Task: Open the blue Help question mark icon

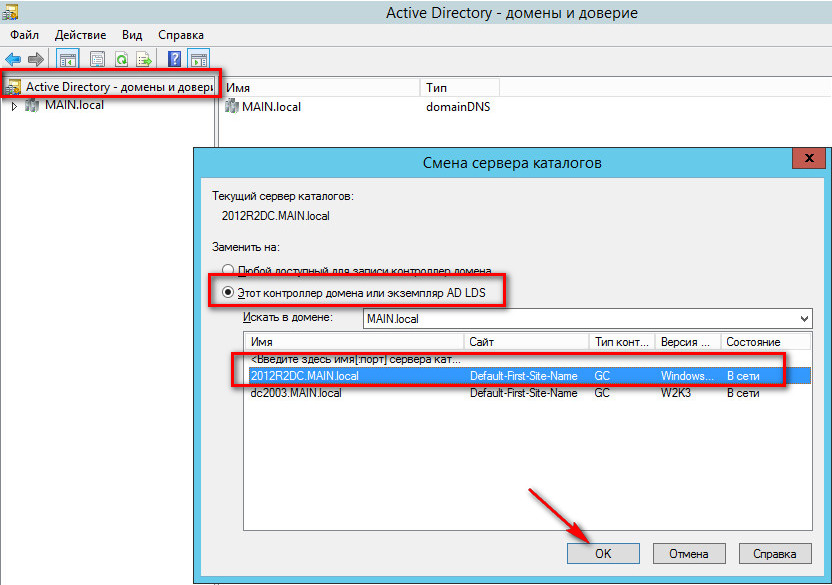Action: [x=175, y=59]
